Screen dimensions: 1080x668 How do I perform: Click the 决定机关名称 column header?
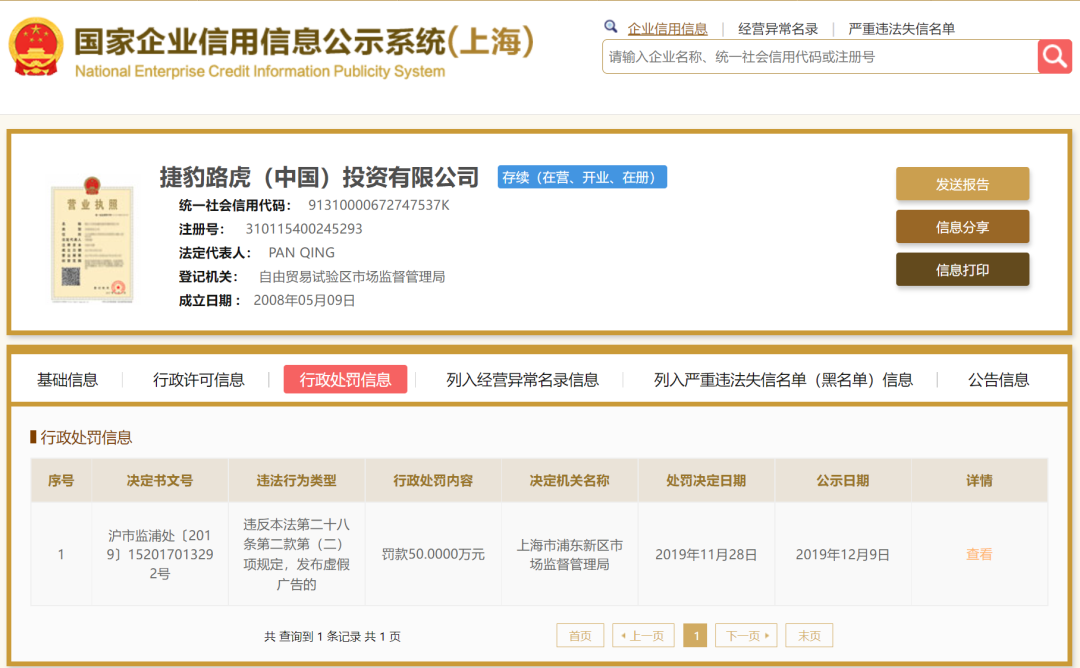coord(570,481)
